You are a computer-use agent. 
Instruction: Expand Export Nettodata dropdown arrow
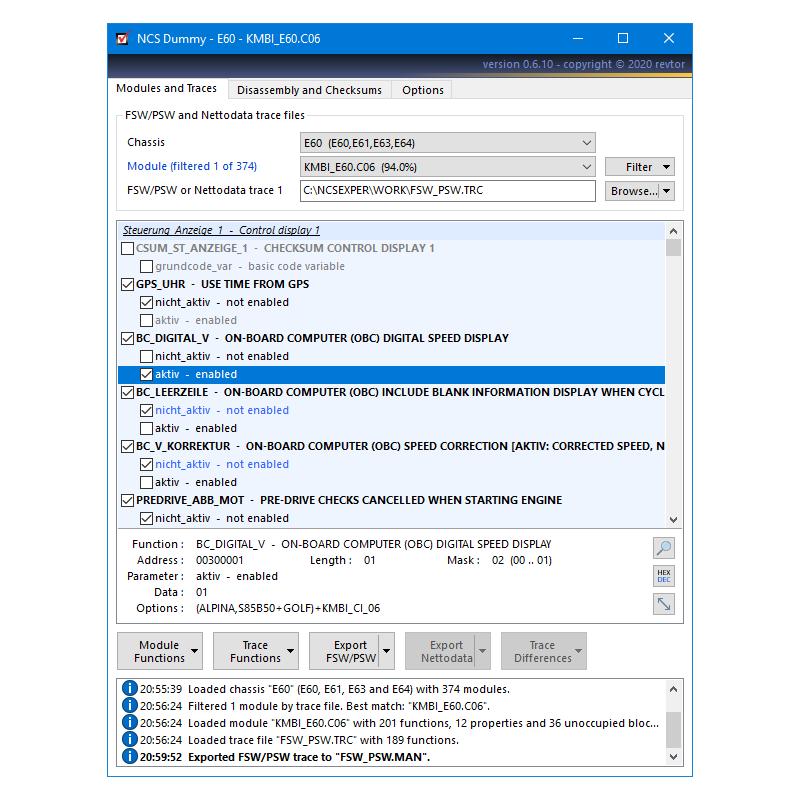click(x=482, y=651)
